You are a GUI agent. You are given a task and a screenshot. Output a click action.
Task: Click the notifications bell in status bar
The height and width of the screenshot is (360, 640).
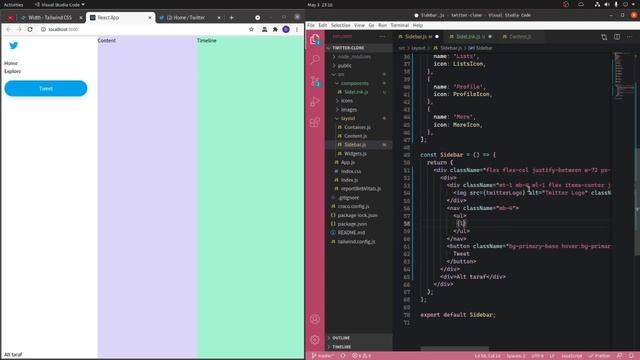(x=631, y=356)
